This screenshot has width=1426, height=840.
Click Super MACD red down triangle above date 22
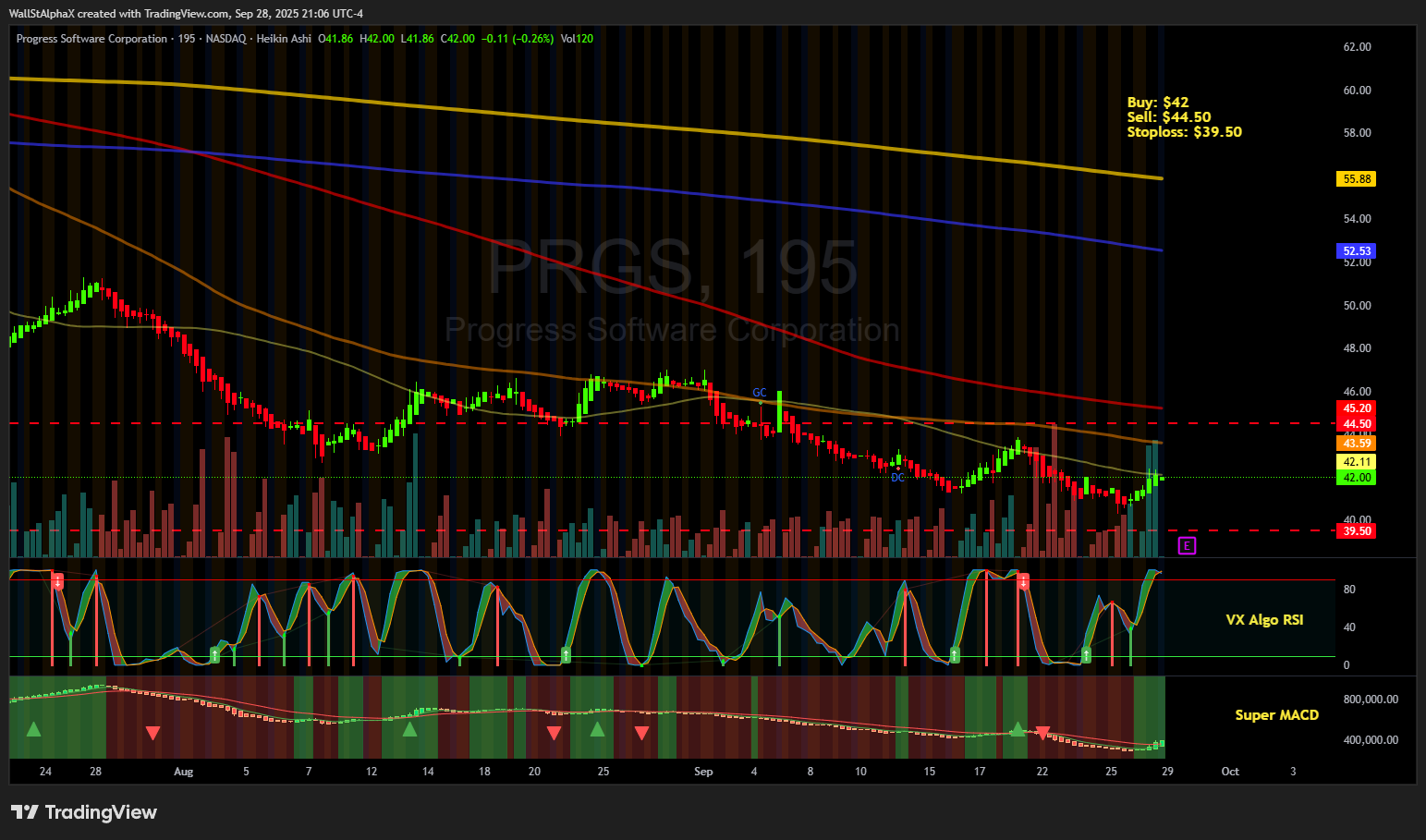(1042, 733)
